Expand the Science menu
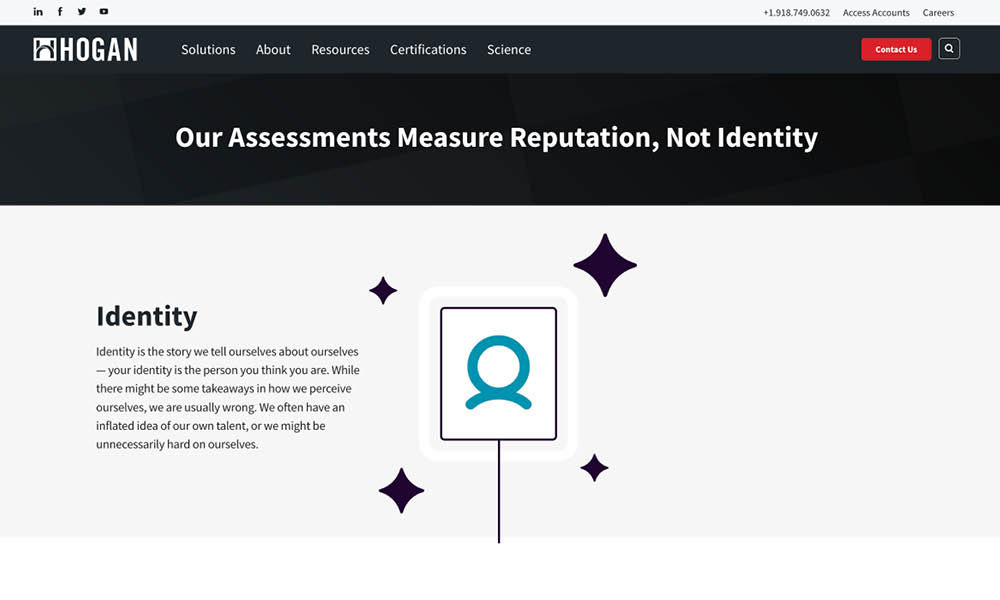 [509, 49]
